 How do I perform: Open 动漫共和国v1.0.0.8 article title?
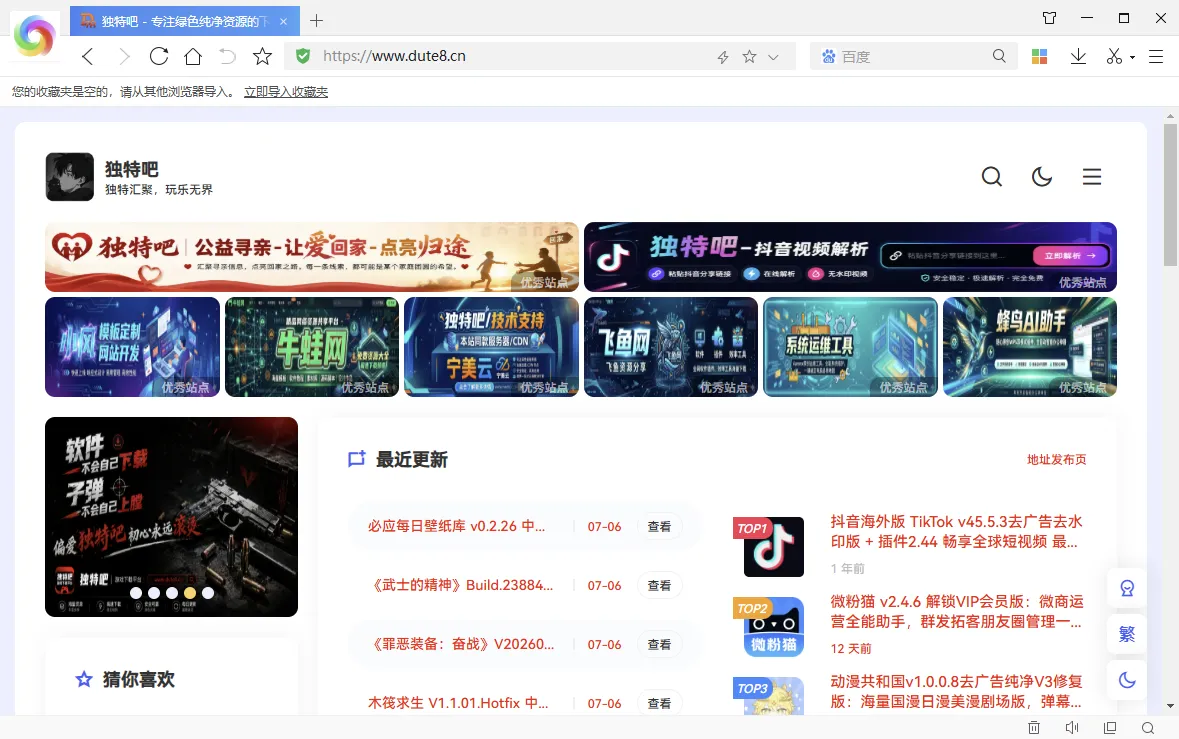[x=956, y=692]
